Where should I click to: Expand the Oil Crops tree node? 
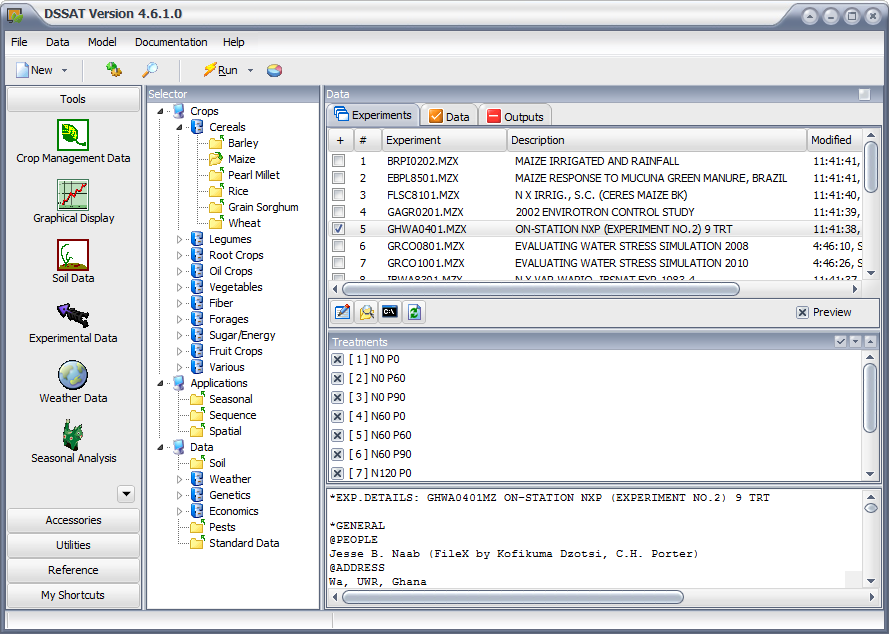click(179, 271)
